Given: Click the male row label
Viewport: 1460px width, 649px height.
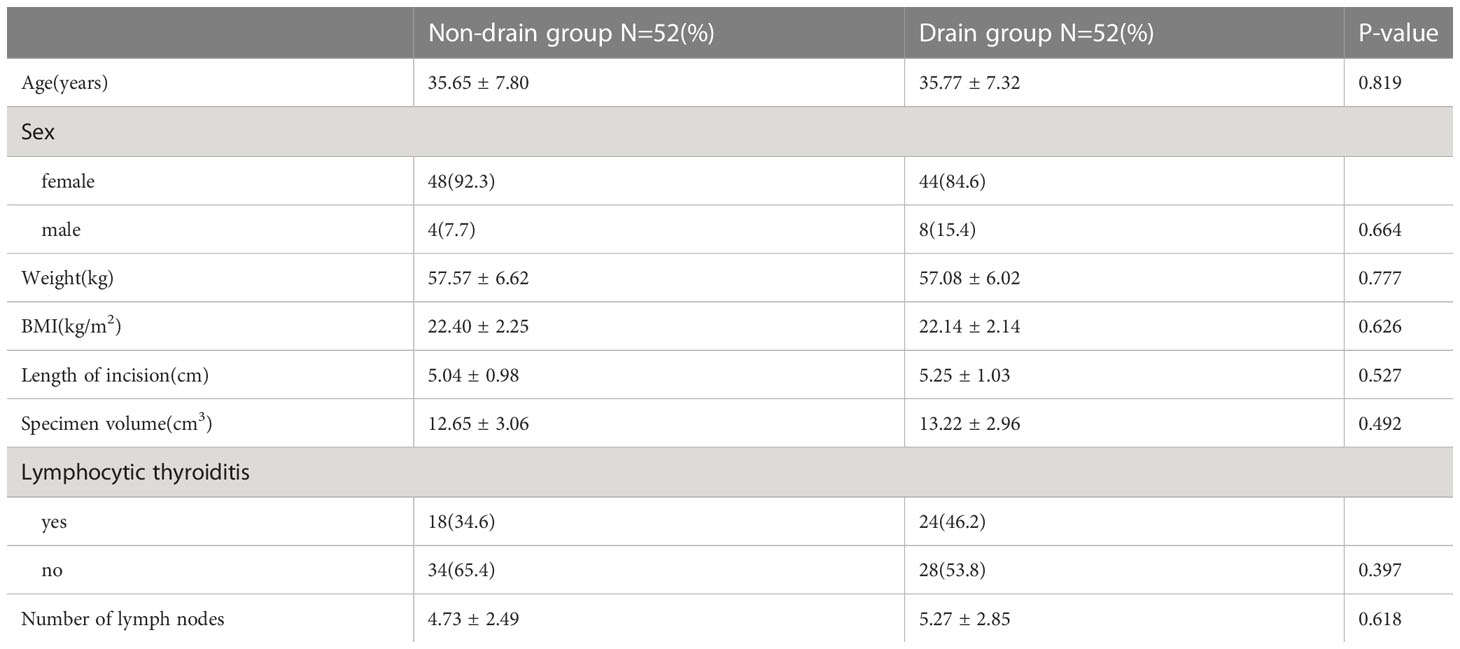Looking at the screenshot, I should point(61,230).
